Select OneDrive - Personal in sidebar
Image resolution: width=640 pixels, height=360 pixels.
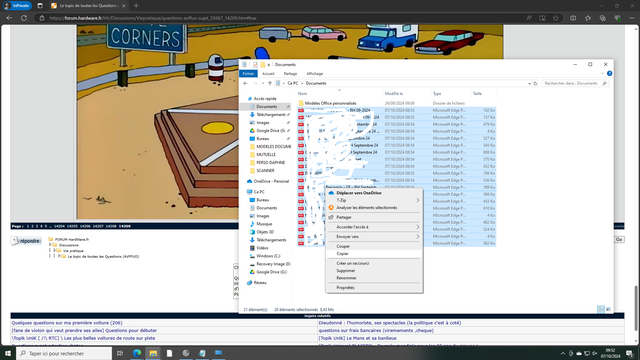271,181
